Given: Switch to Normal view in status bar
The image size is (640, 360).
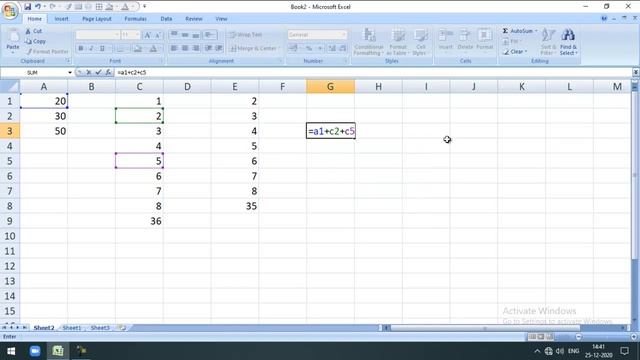Looking at the screenshot, I should (532, 337).
